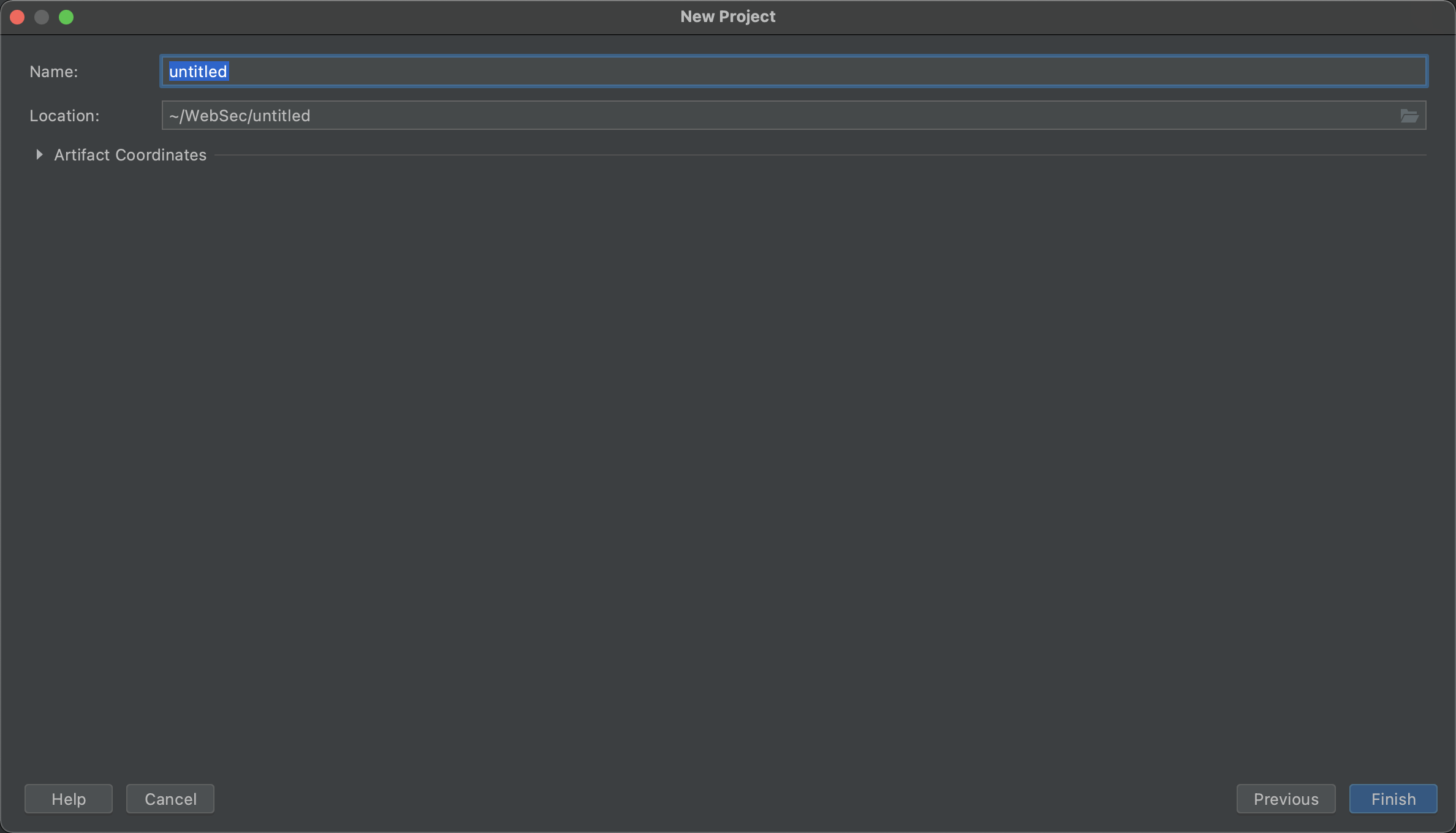Click the gray minimize window button
1456x833 pixels.
pos(42,17)
